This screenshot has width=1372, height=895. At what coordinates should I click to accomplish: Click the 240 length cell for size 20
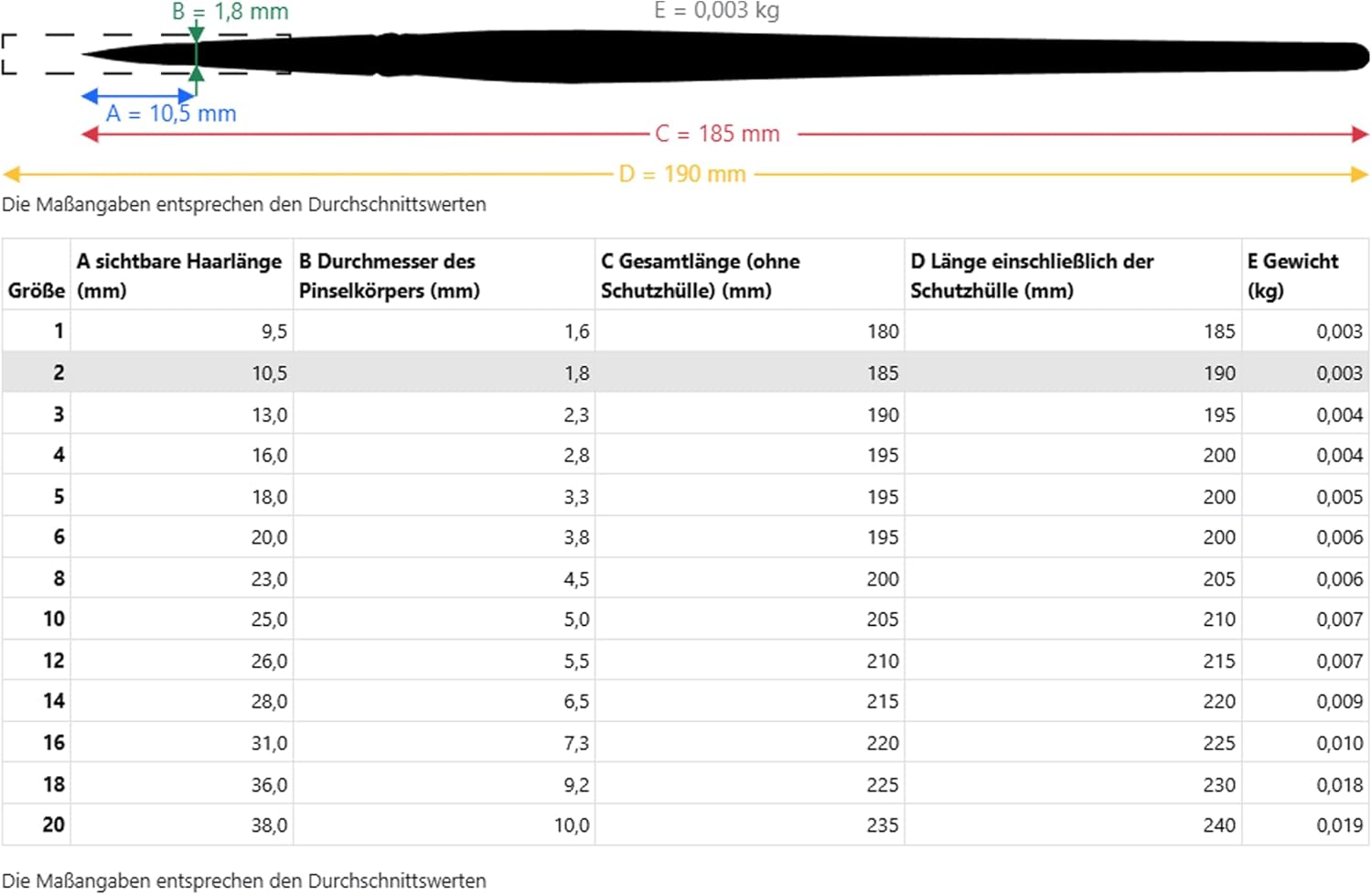click(x=1218, y=825)
